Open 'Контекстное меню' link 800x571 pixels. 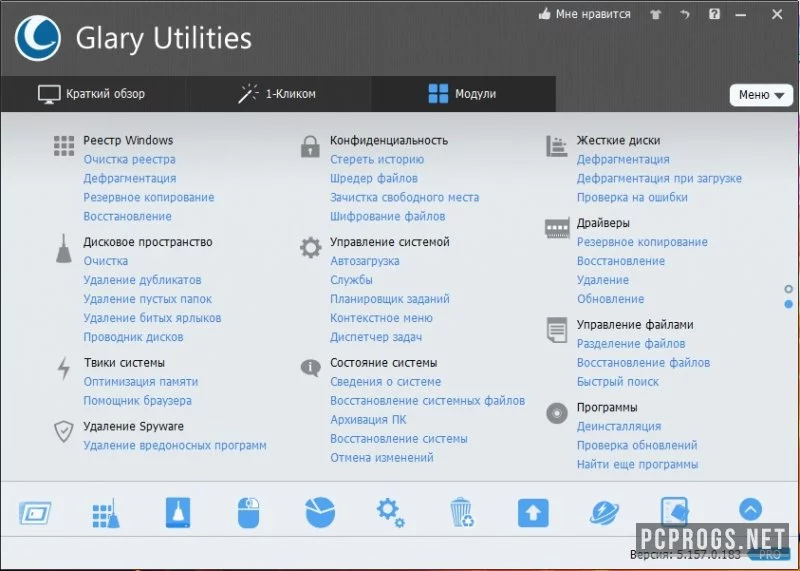[381, 318]
